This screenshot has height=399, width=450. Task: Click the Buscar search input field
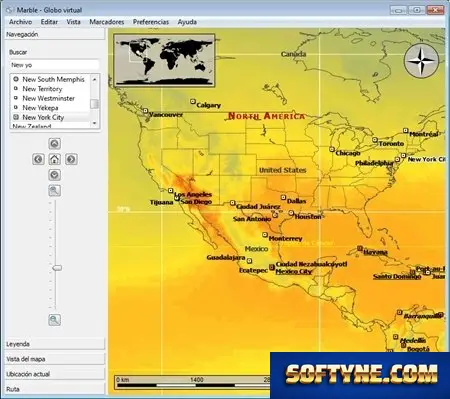[54, 65]
